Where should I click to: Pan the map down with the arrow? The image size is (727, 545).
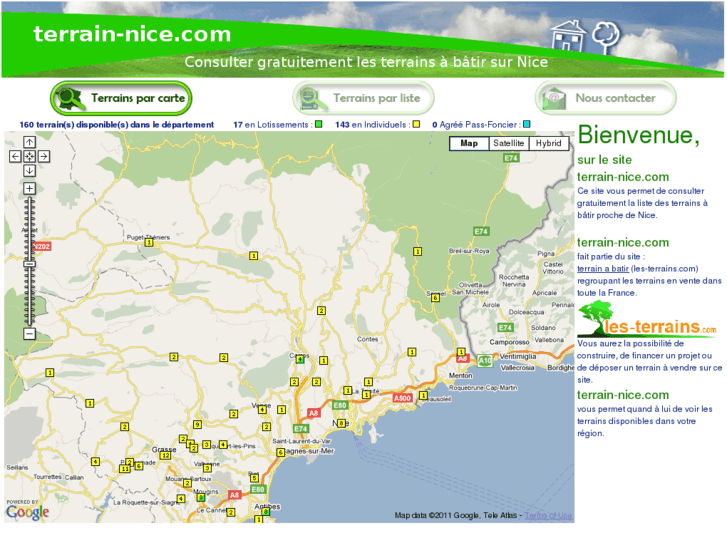(29, 171)
